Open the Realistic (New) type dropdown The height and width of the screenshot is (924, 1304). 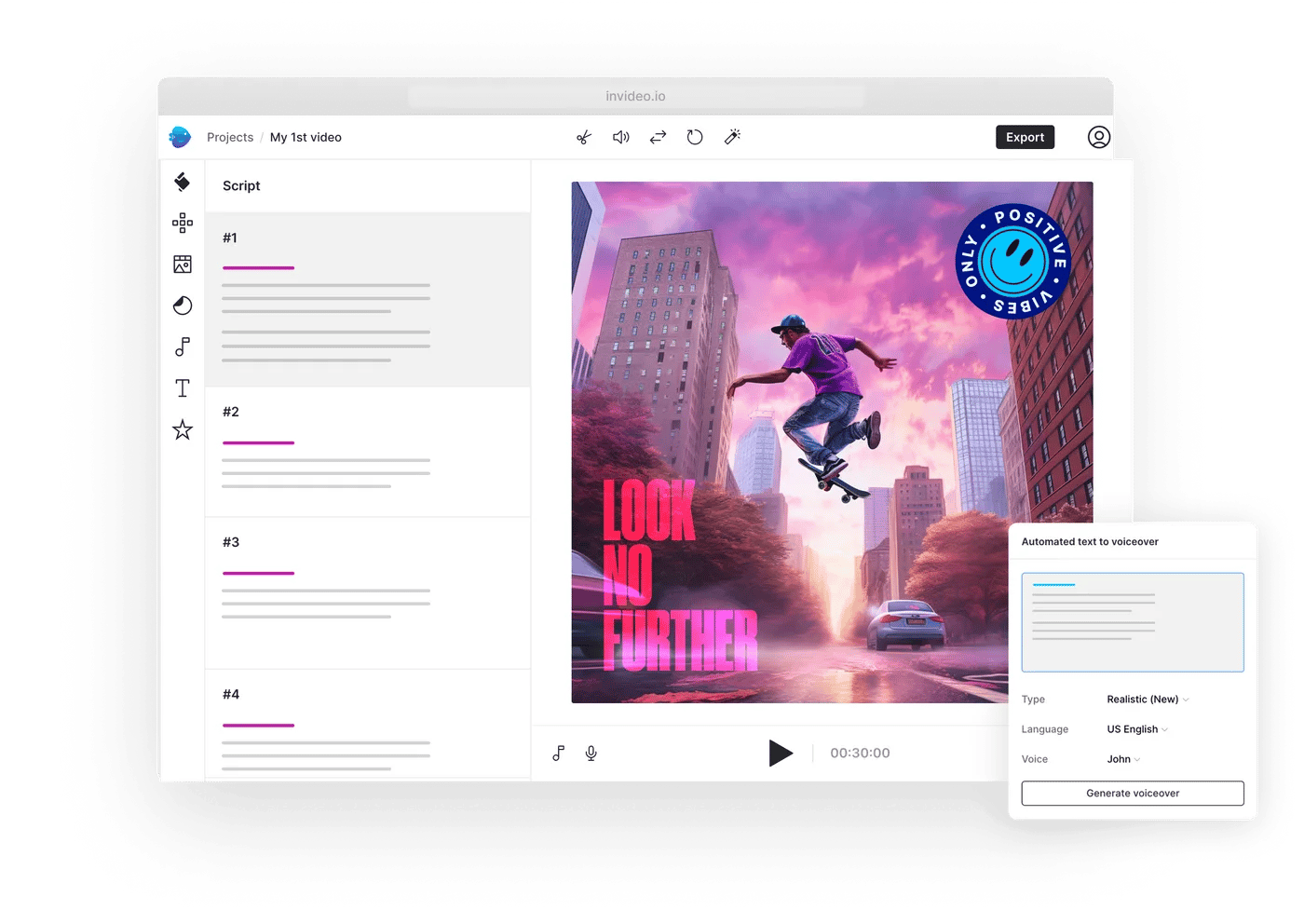tap(1148, 700)
